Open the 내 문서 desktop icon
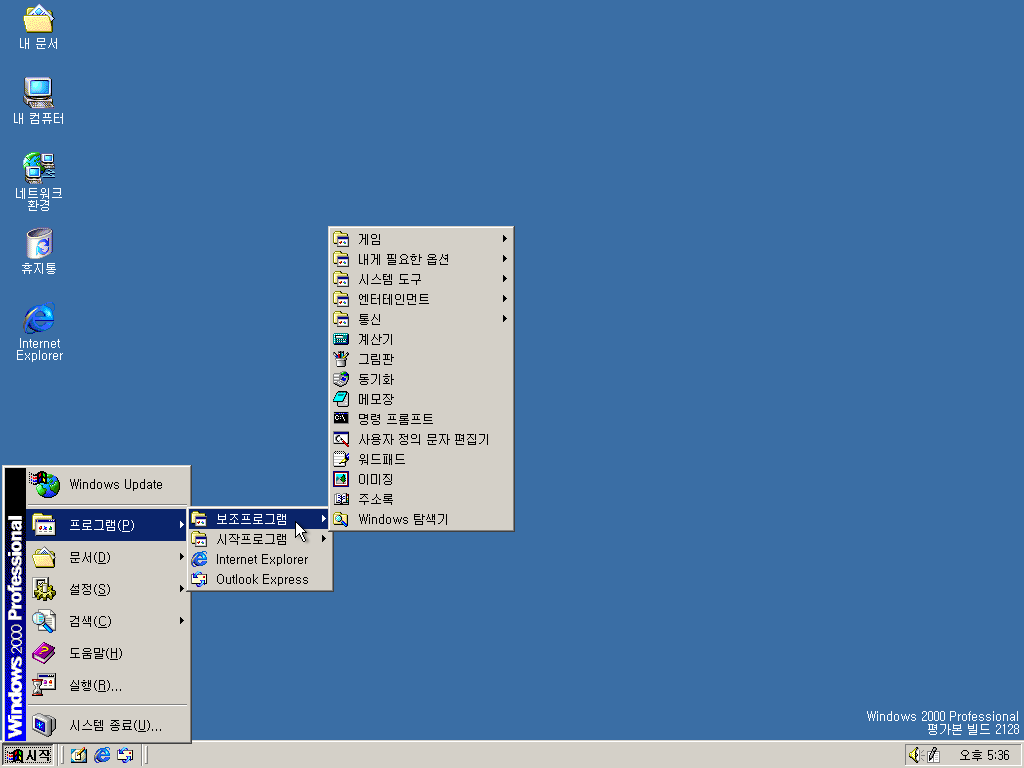Image resolution: width=1024 pixels, height=768 pixels. pos(39,27)
